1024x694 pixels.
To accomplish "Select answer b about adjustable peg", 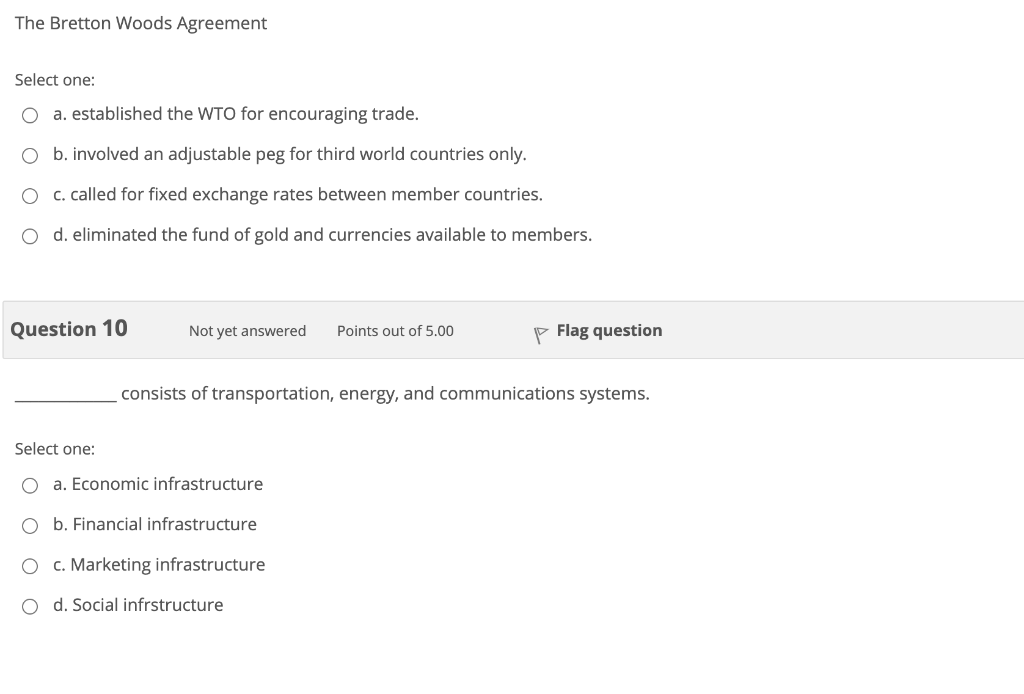I will click(x=30, y=154).
